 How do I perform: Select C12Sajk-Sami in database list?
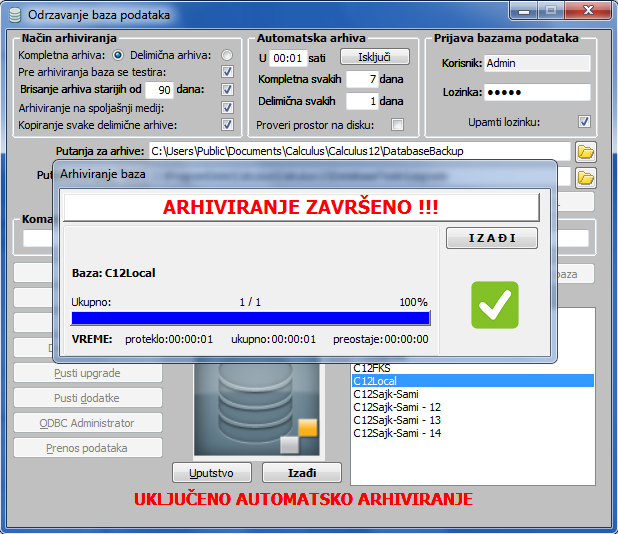coord(472,394)
